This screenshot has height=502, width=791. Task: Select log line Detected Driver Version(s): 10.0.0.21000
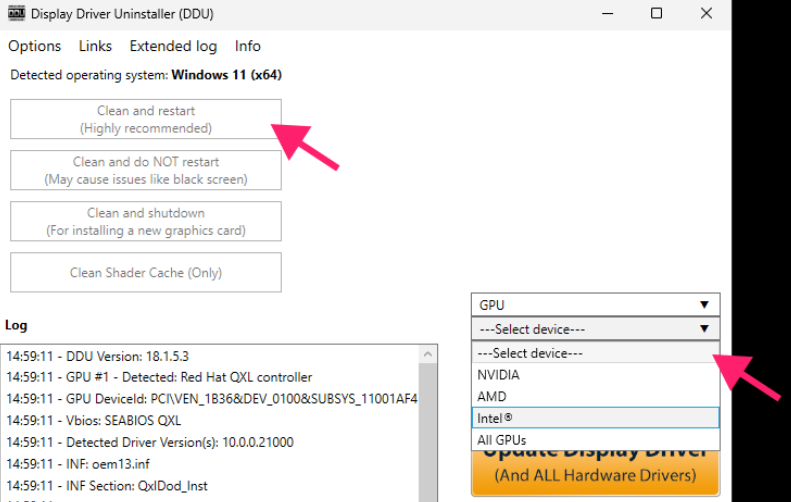click(x=150, y=442)
